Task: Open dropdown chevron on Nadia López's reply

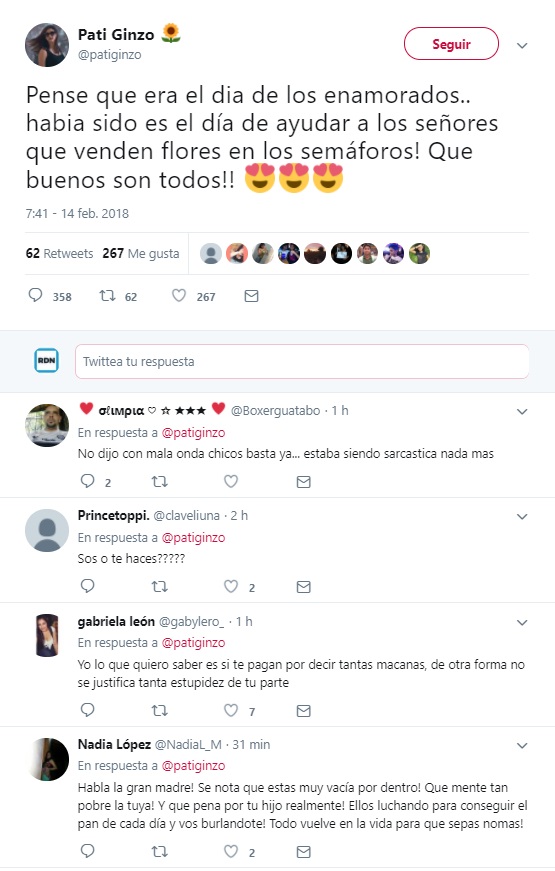Action: (x=522, y=745)
